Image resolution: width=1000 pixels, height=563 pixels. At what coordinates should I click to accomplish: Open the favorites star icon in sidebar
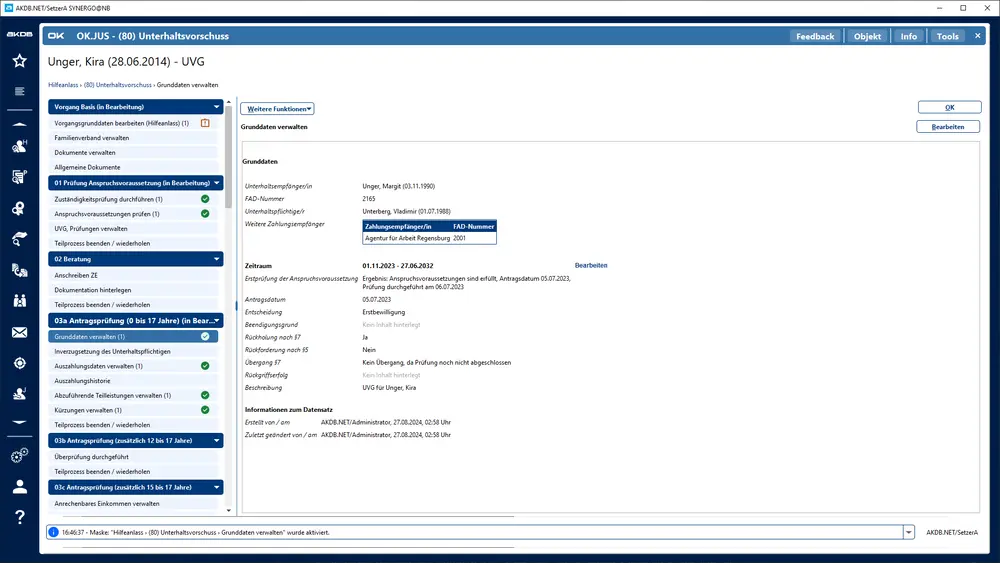tap(19, 61)
